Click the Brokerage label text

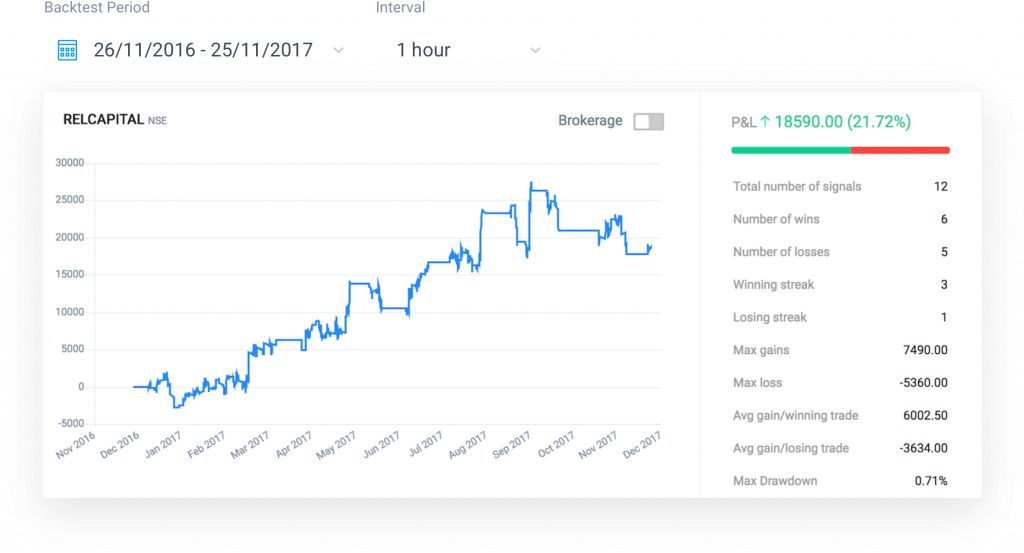[590, 121]
